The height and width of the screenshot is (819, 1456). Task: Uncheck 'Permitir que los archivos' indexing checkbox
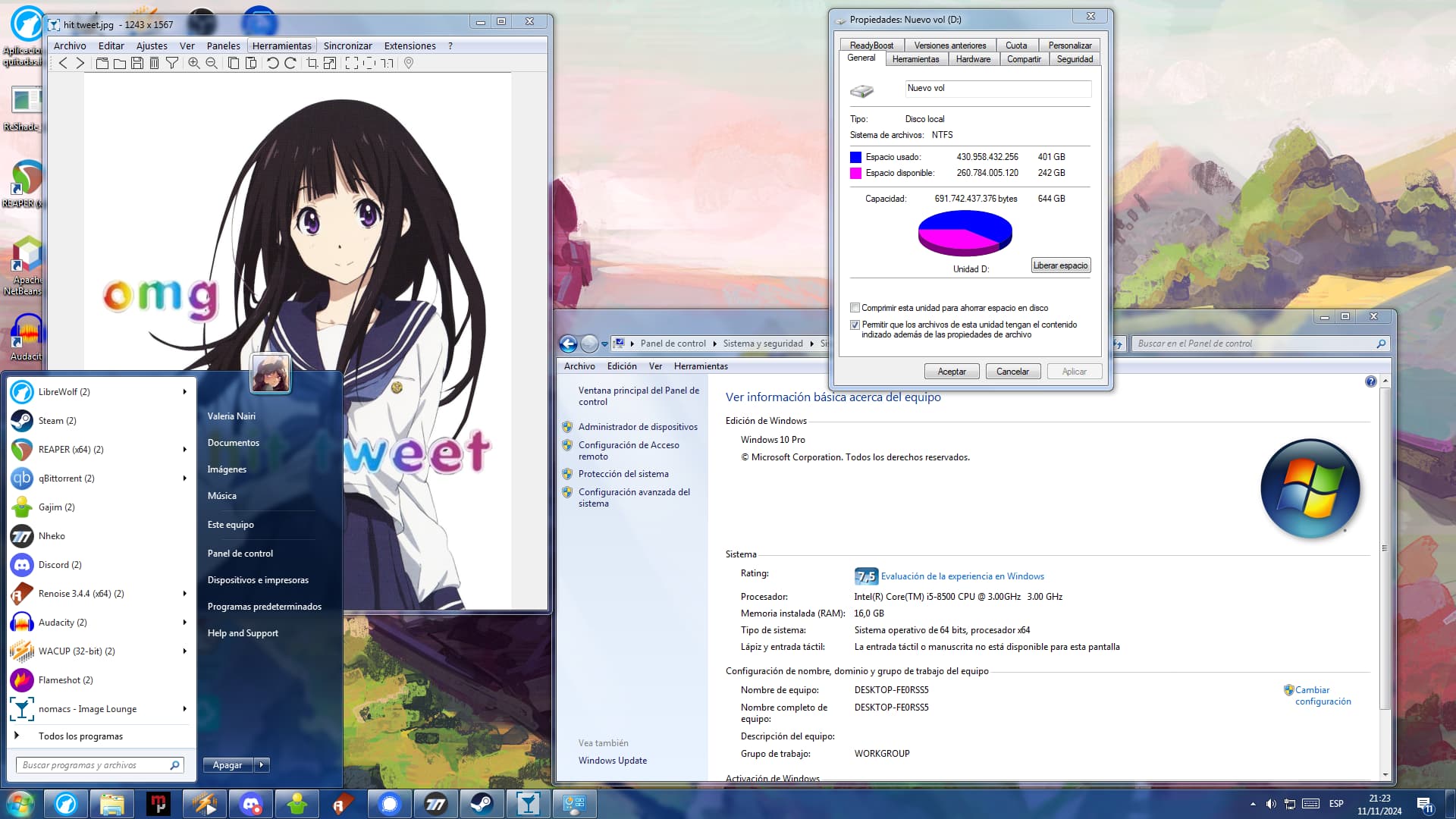pyautogui.click(x=855, y=325)
